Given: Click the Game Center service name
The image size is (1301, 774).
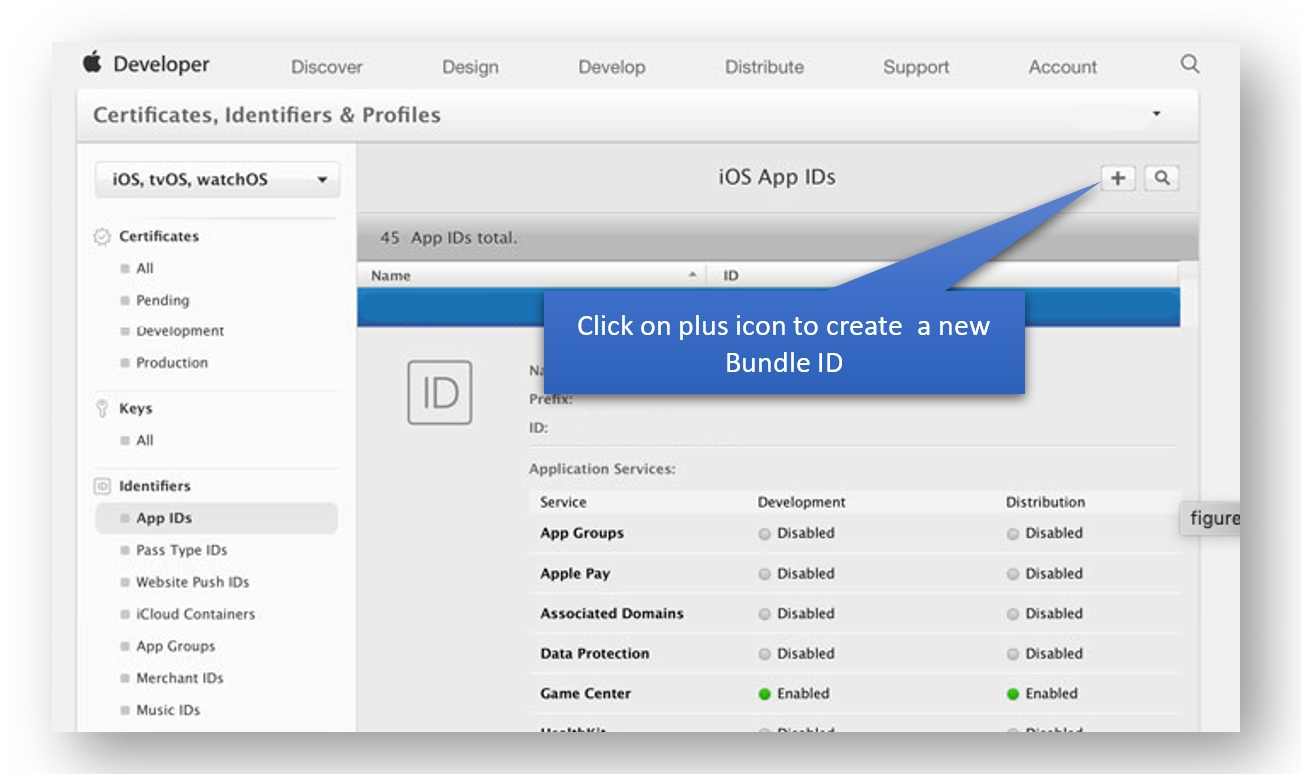Looking at the screenshot, I should pyautogui.click(x=586, y=693).
